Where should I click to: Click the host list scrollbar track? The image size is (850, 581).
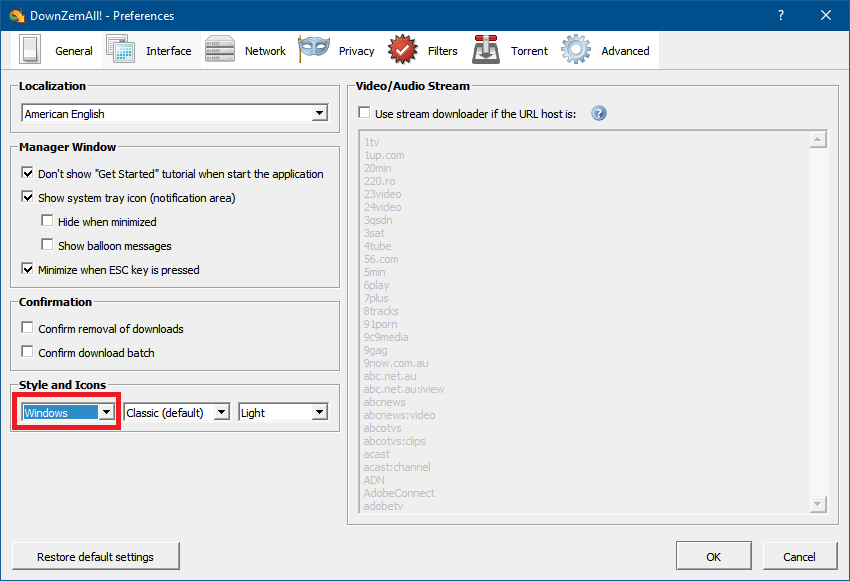(818, 322)
